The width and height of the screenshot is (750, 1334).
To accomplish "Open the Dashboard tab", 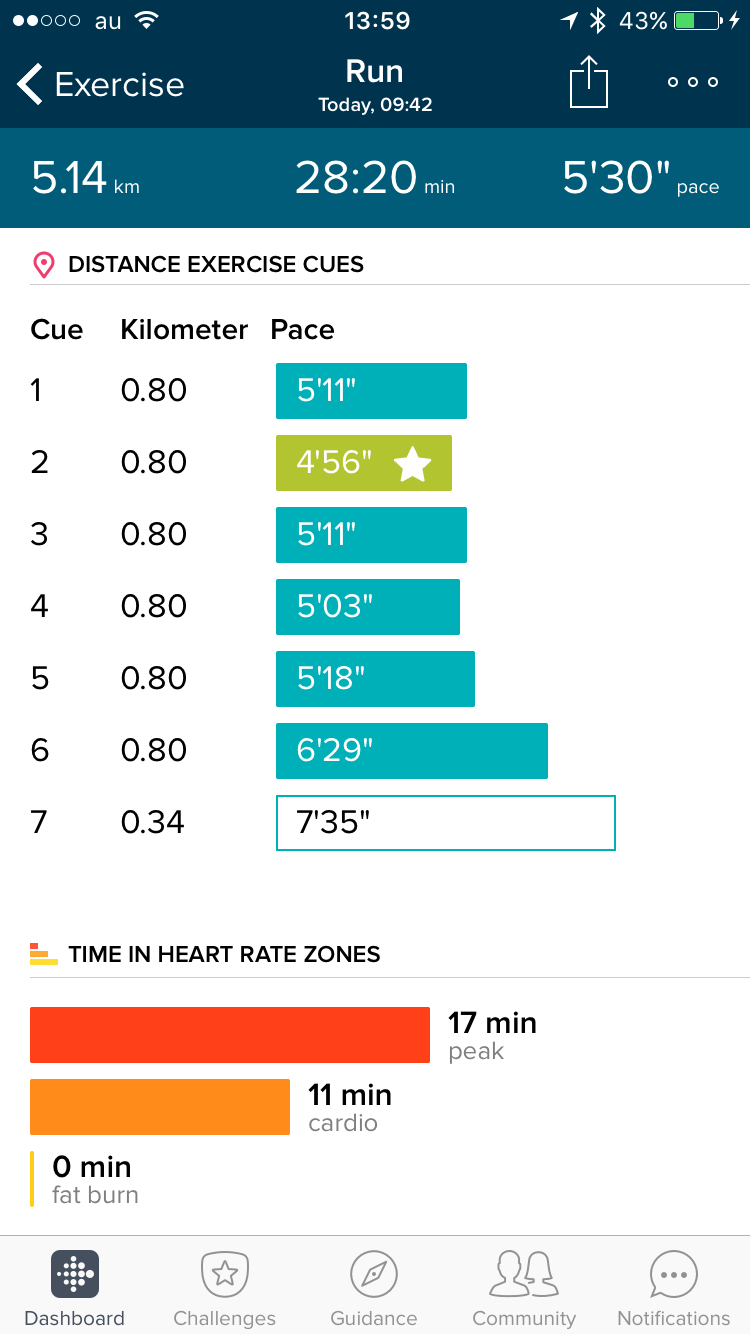I will [x=74, y=1288].
